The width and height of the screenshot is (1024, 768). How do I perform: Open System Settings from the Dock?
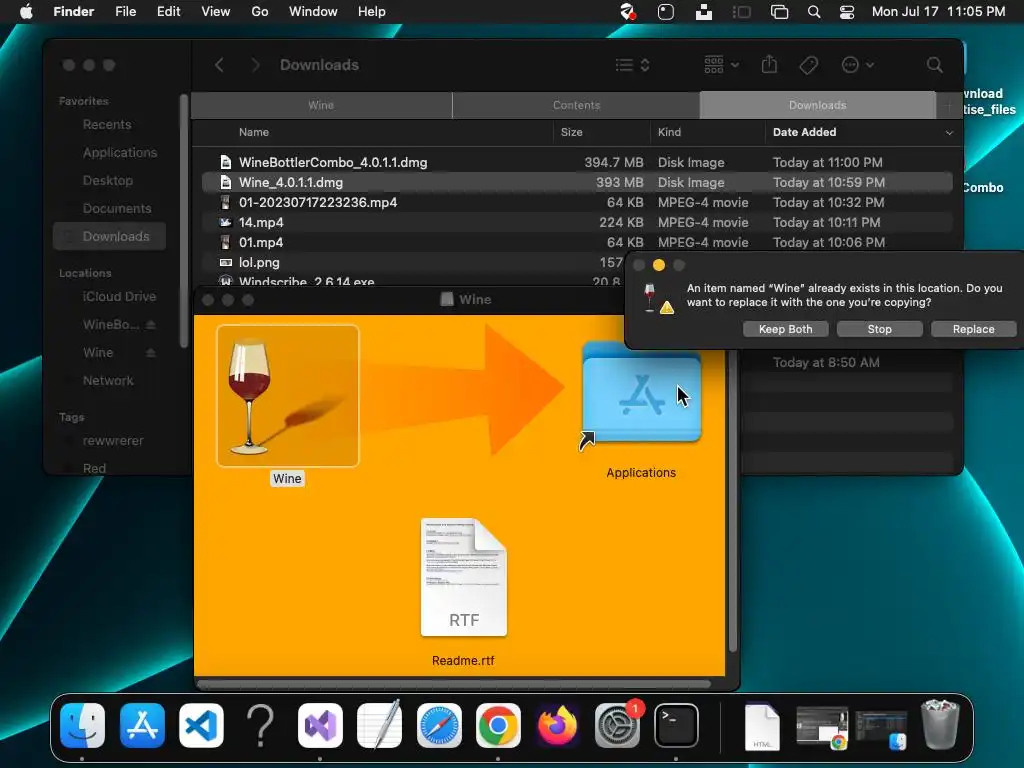tap(617, 725)
